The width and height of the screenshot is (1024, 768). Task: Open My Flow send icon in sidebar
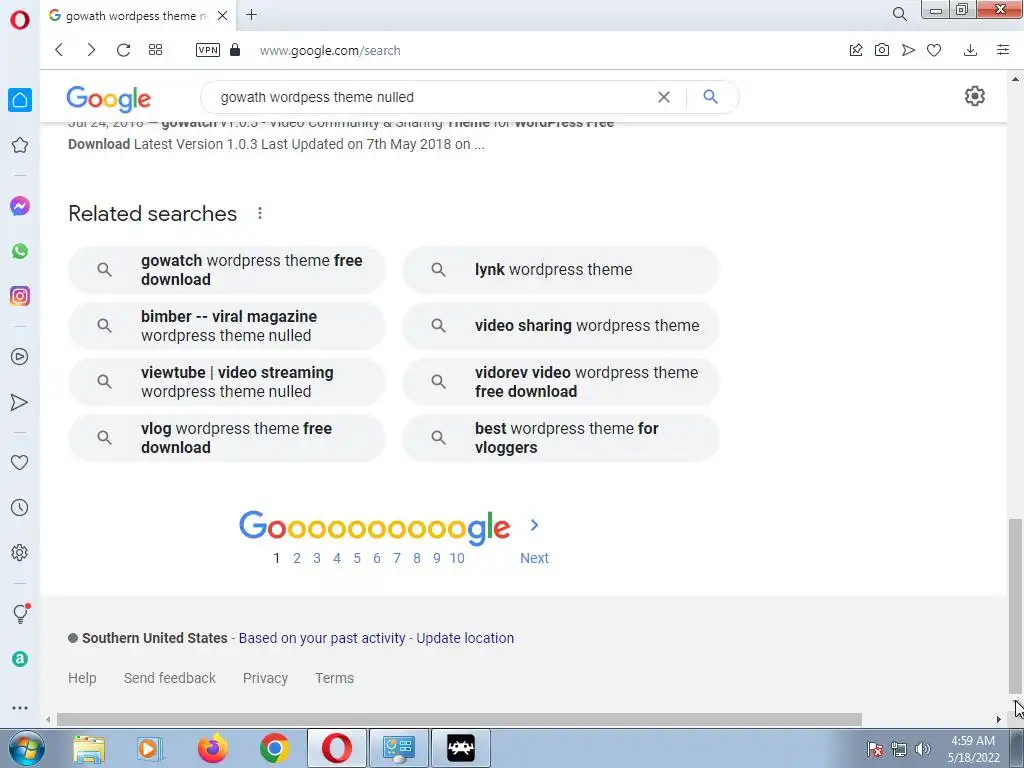click(x=20, y=402)
